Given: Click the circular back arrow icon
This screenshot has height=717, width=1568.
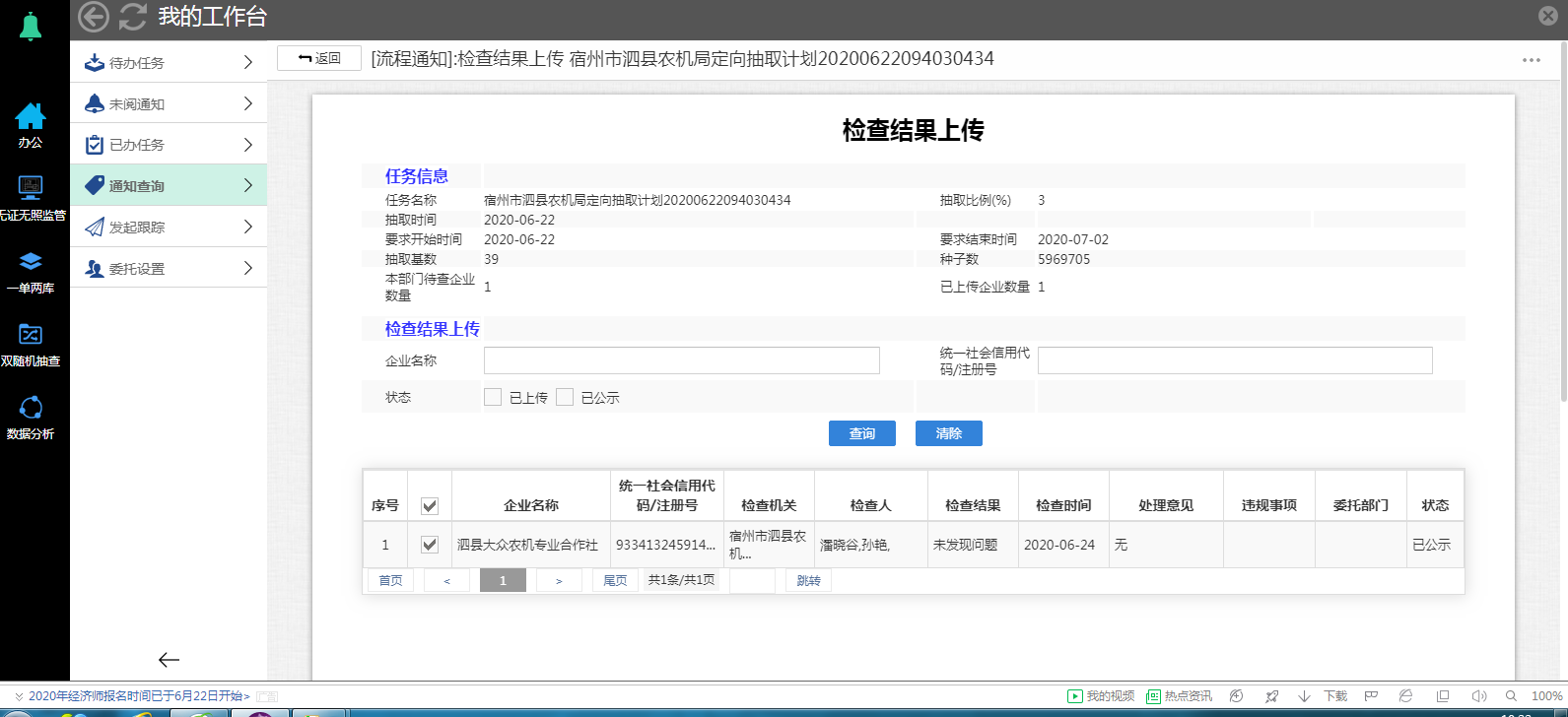Looking at the screenshot, I should coord(94,17).
